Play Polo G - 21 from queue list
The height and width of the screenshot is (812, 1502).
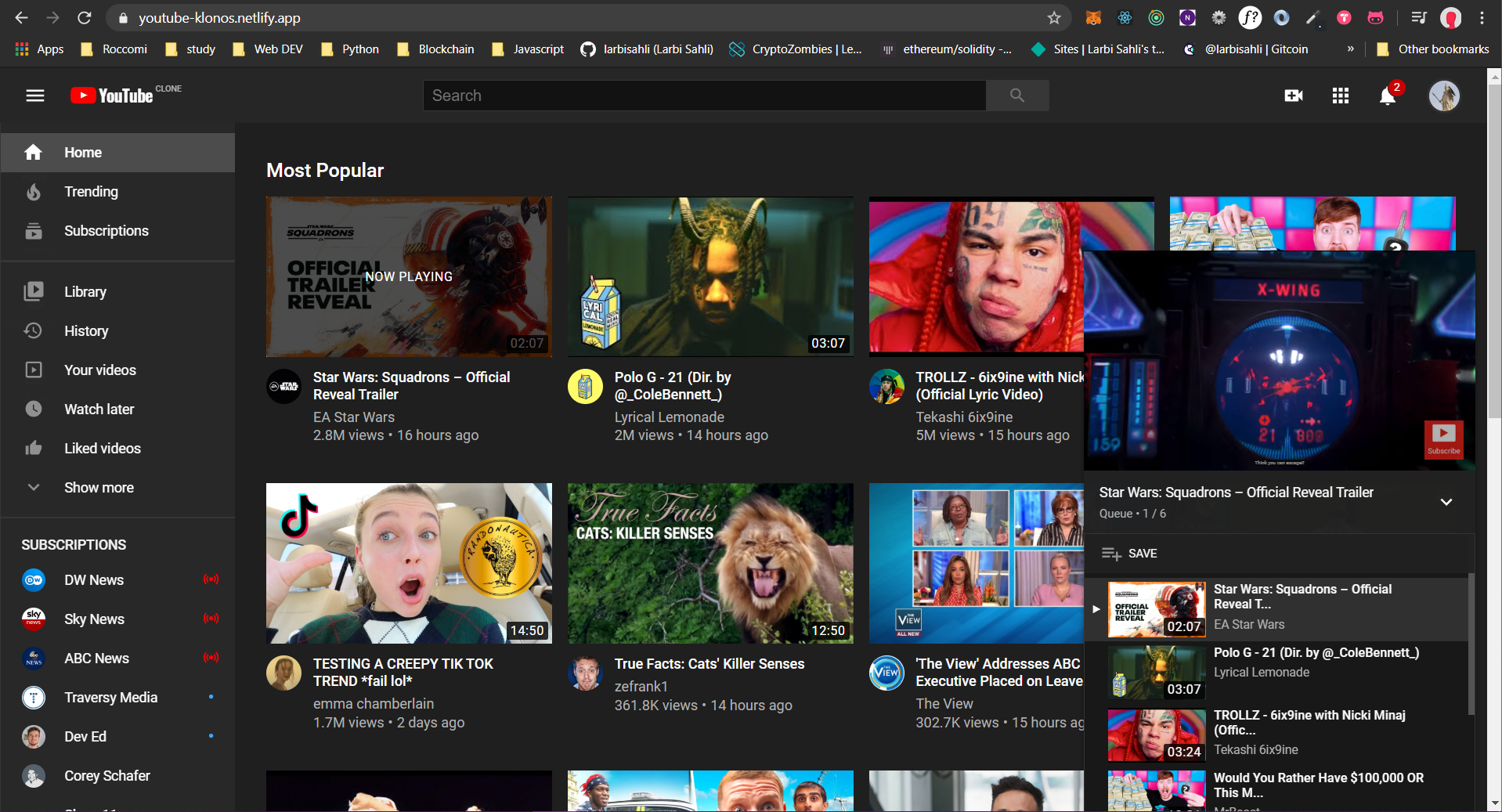click(1276, 672)
